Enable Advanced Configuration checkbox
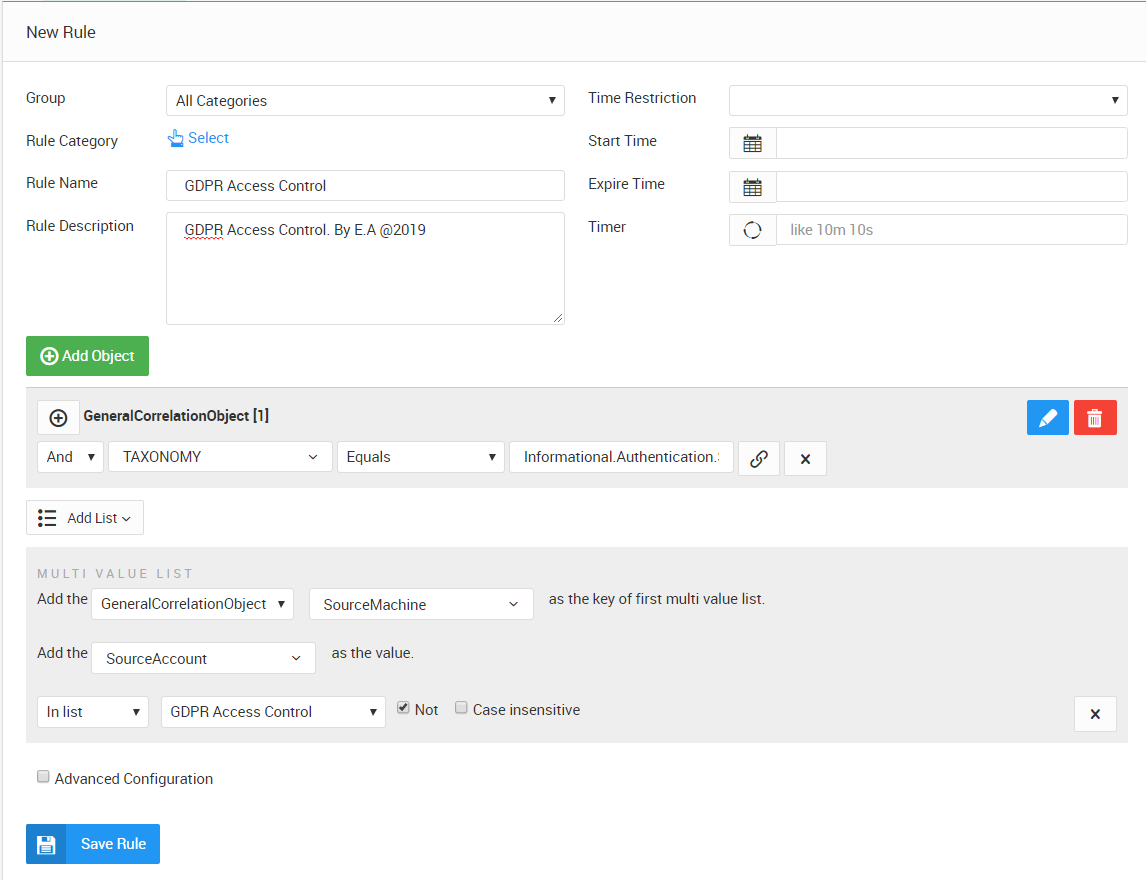The width and height of the screenshot is (1146, 880). pos(43,777)
